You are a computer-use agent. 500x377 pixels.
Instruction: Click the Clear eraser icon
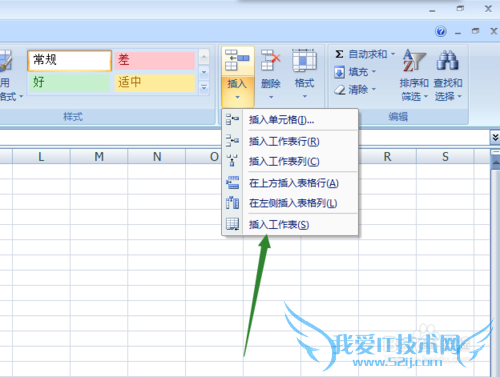coord(340,90)
